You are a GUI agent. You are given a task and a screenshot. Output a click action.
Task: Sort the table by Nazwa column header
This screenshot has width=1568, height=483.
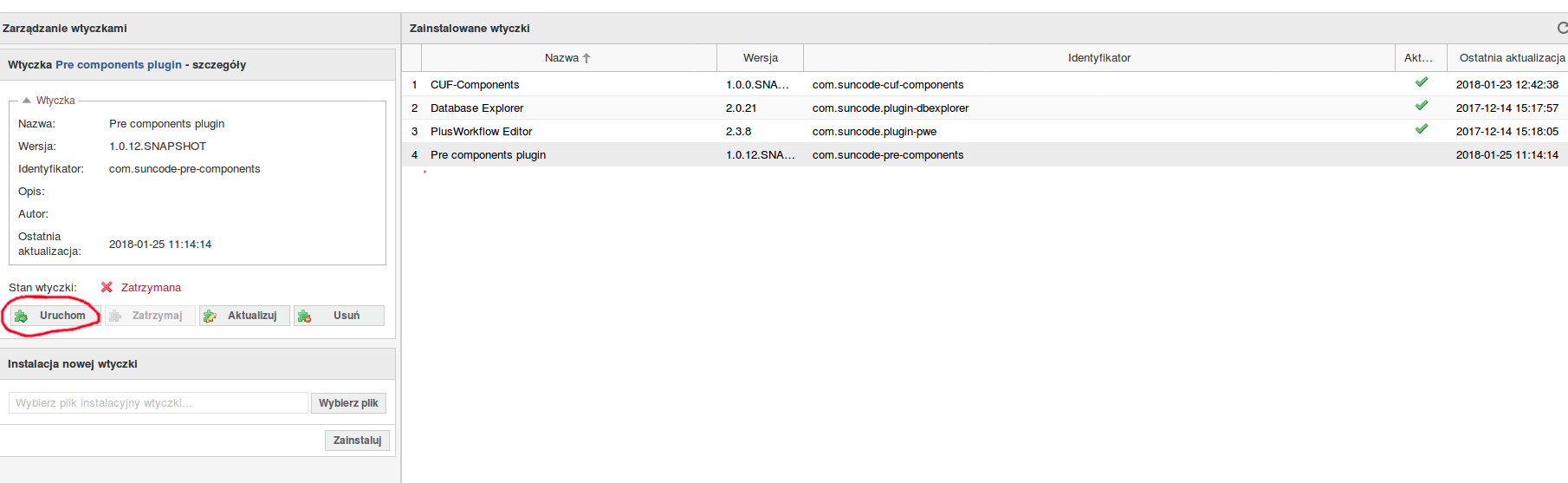(x=568, y=58)
